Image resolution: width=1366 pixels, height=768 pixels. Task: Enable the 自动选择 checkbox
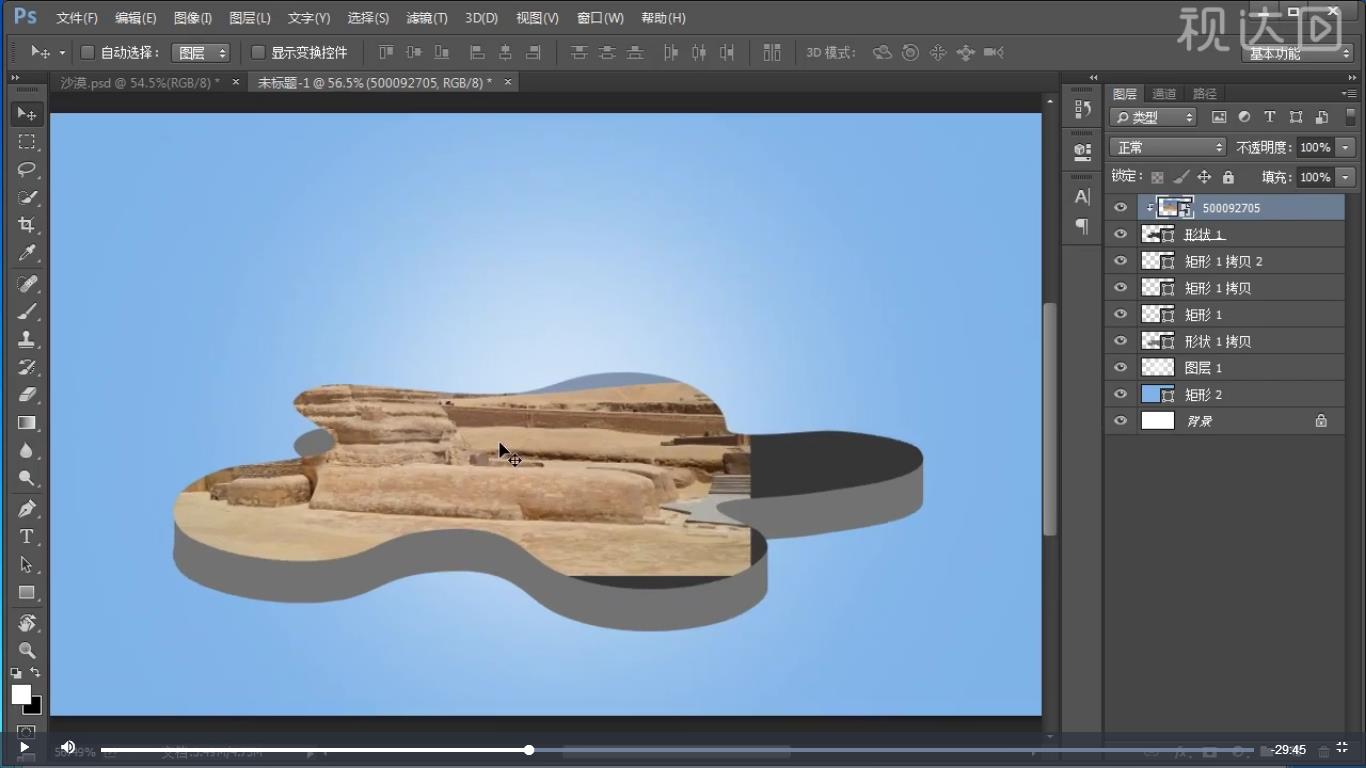click(87, 52)
